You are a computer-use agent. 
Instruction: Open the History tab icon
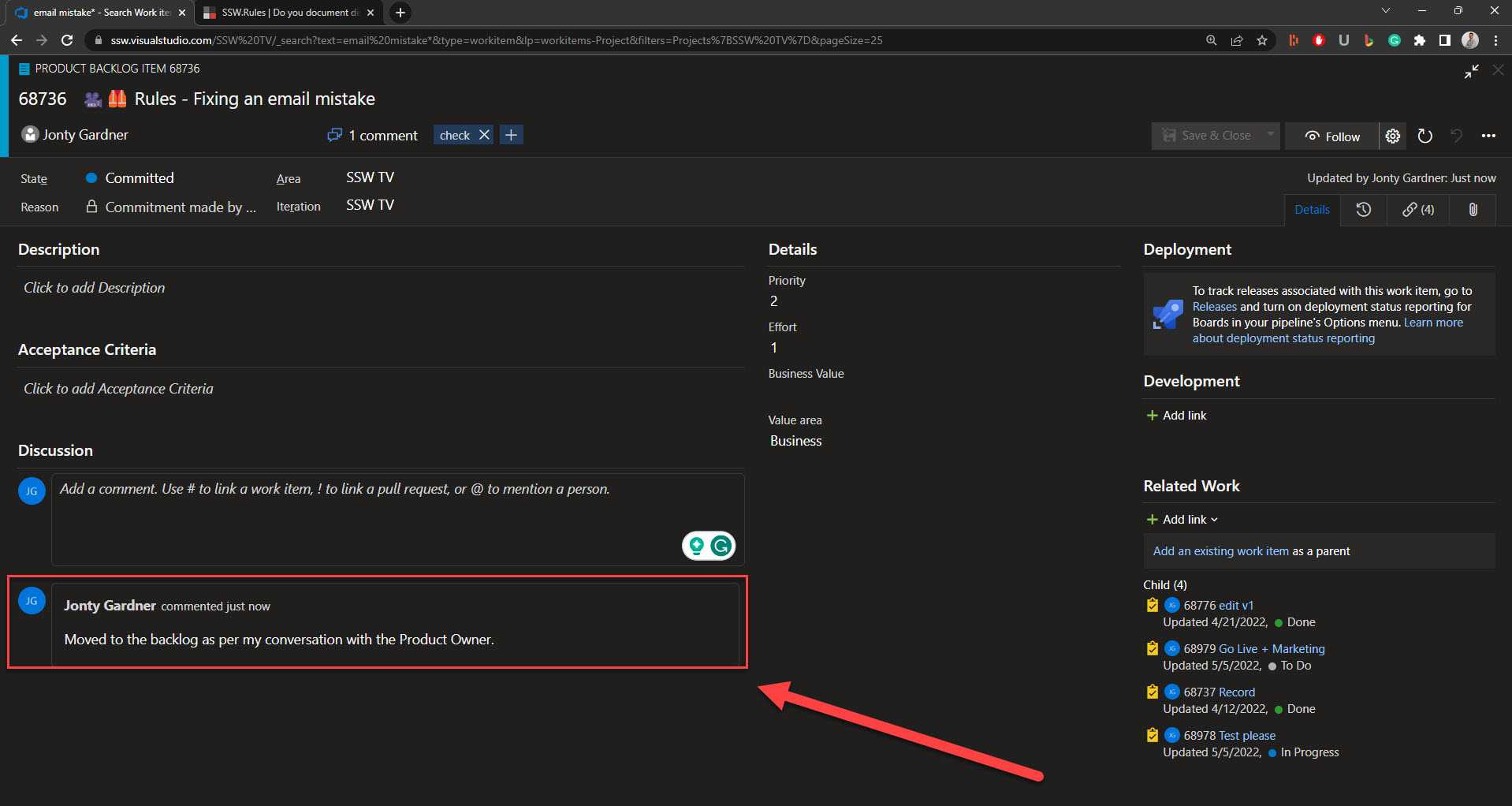[x=1363, y=210]
